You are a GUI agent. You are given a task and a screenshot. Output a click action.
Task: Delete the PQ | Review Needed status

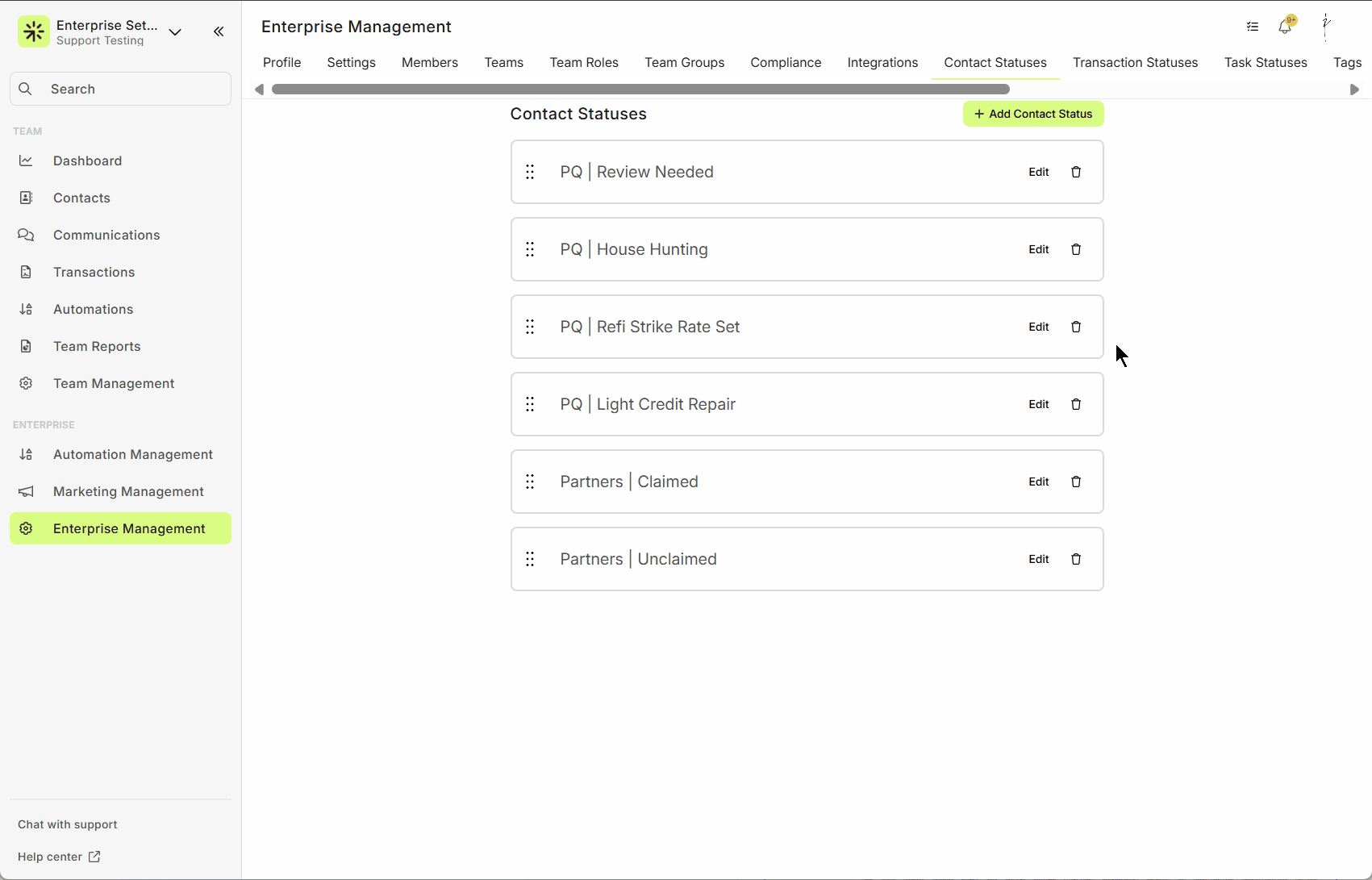(1075, 172)
